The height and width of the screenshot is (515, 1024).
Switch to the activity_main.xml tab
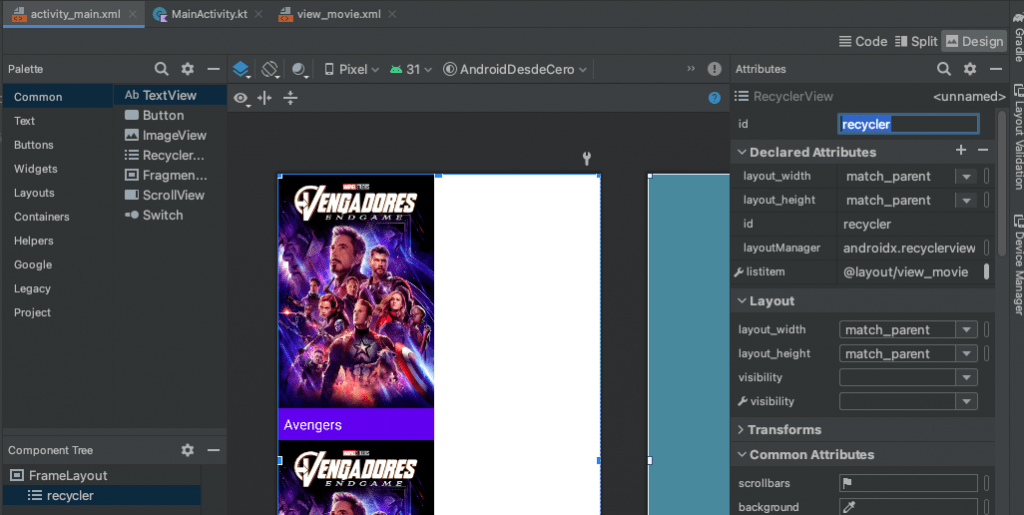coord(75,14)
